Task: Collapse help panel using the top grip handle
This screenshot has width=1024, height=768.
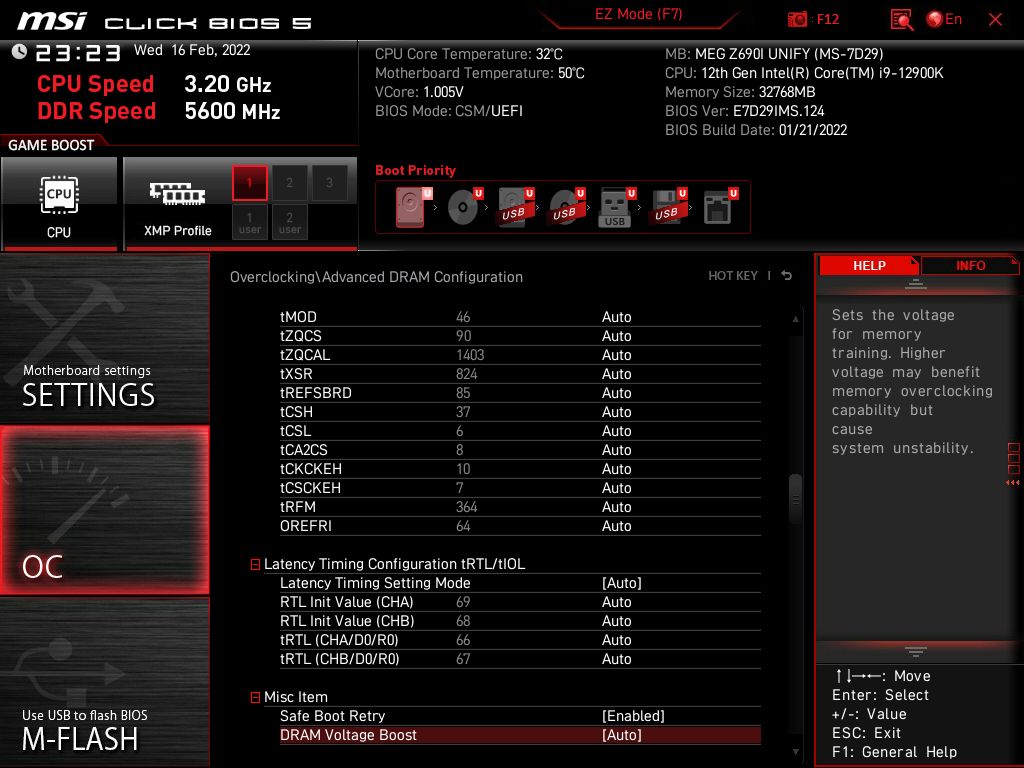Action: [x=916, y=284]
